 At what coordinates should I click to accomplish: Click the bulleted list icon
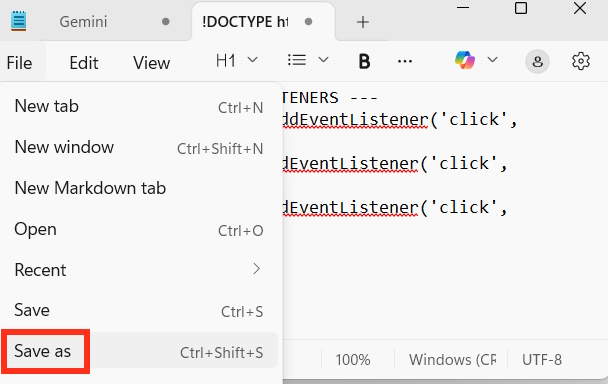297,60
